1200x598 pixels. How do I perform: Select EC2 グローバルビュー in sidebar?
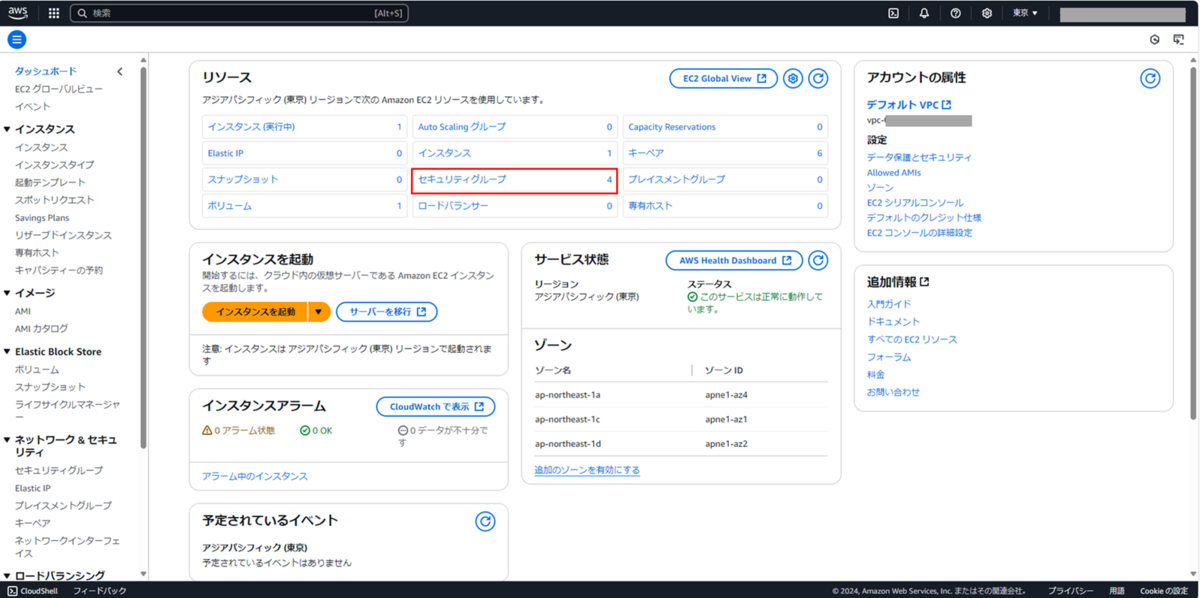tap(58, 89)
